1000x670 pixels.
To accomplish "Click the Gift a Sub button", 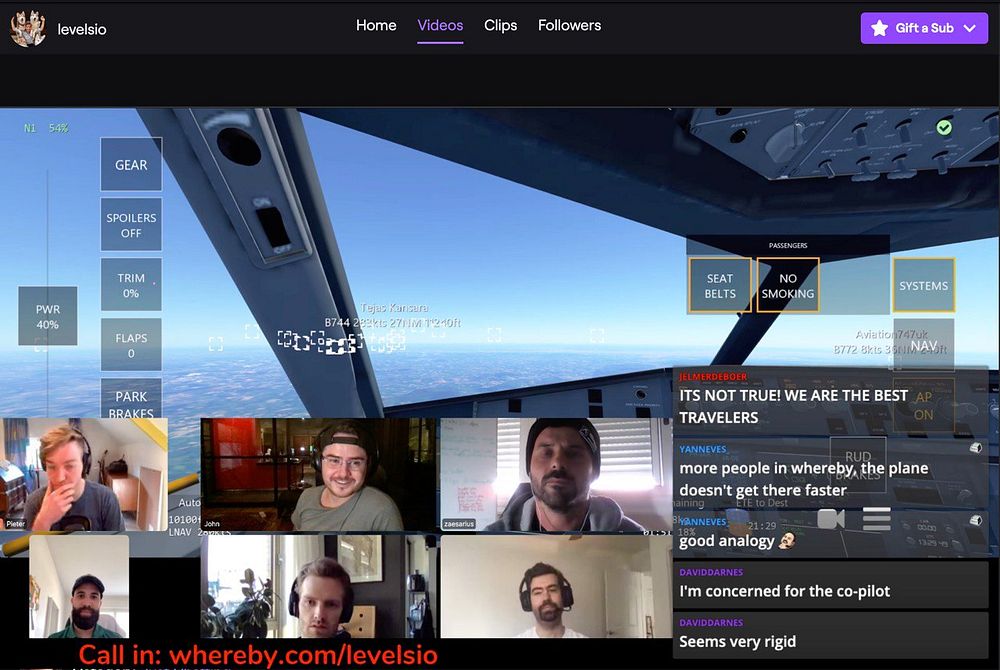I will pyautogui.click(x=924, y=28).
